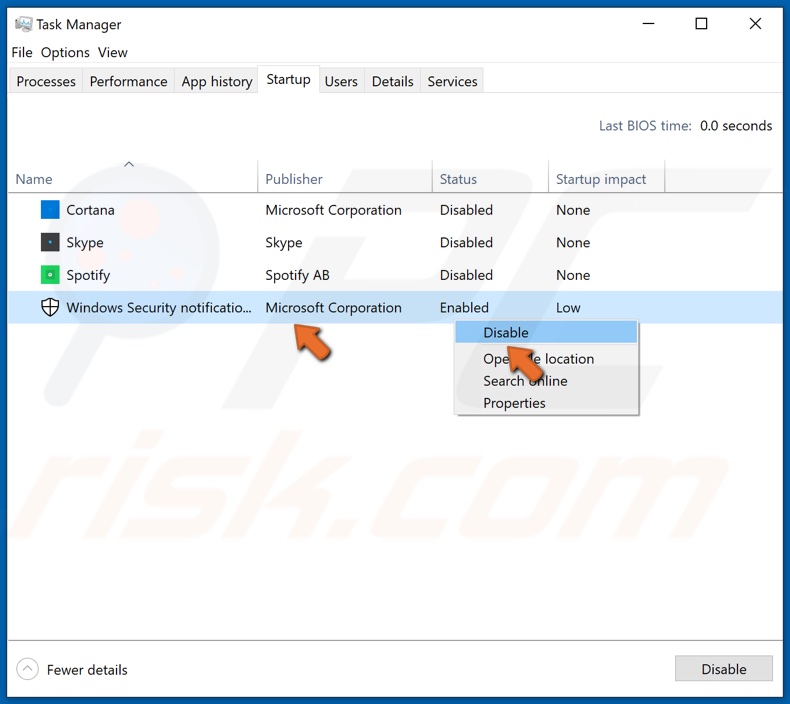Viewport: 790px width, 704px height.
Task: Choose Search online in context menu
Action: click(546, 381)
